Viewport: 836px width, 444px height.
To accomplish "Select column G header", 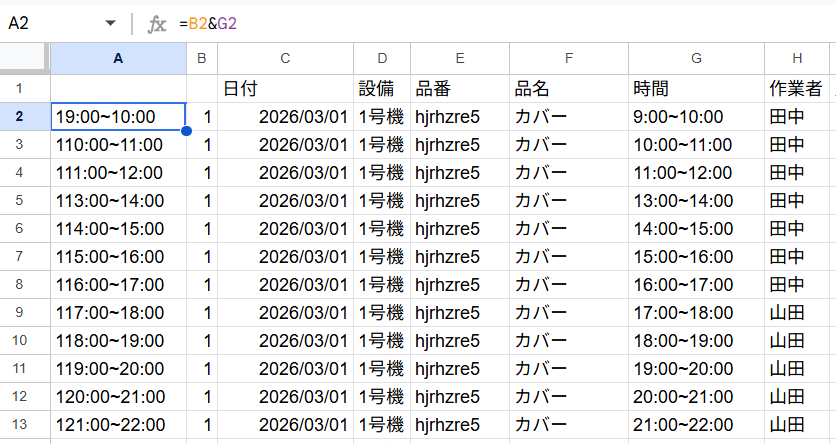I will click(696, 59).
